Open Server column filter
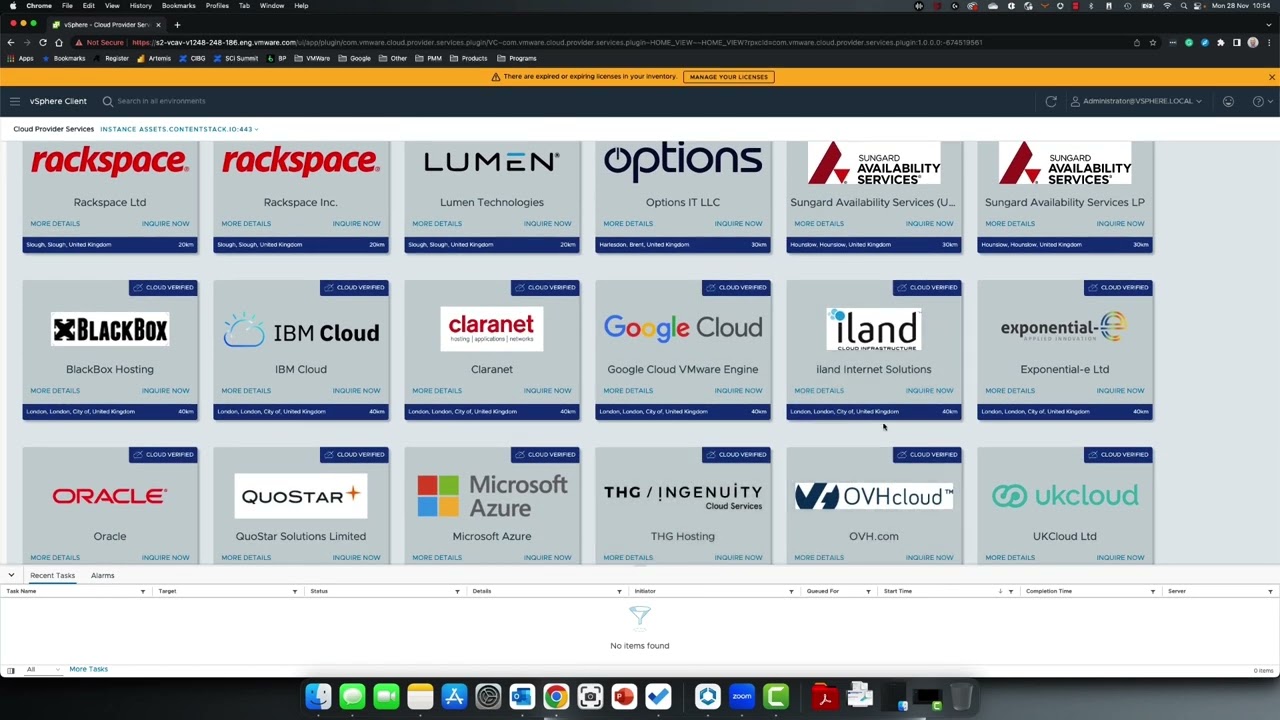 point(1270,591)
